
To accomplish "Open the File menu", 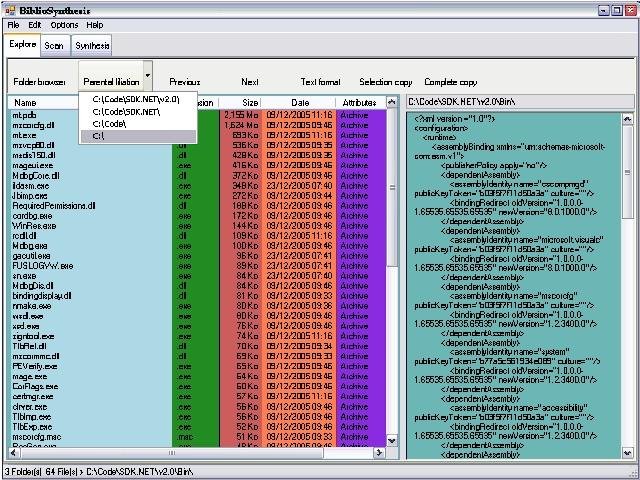I will [x=13, y=25].
